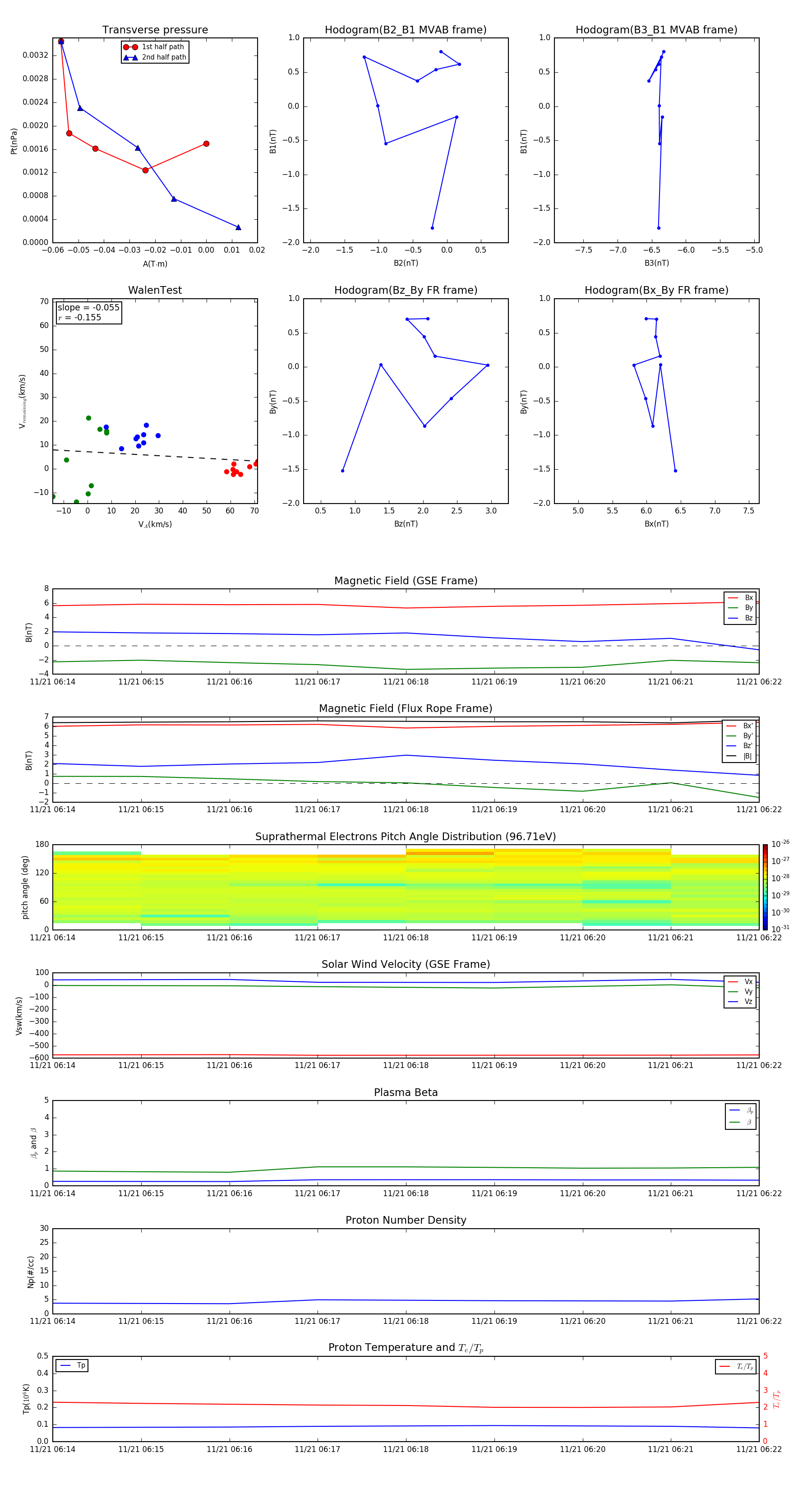Screen dimensions: 812x1489
Task: Click the 'Transverse pressure' plot title
Action: 155,29
